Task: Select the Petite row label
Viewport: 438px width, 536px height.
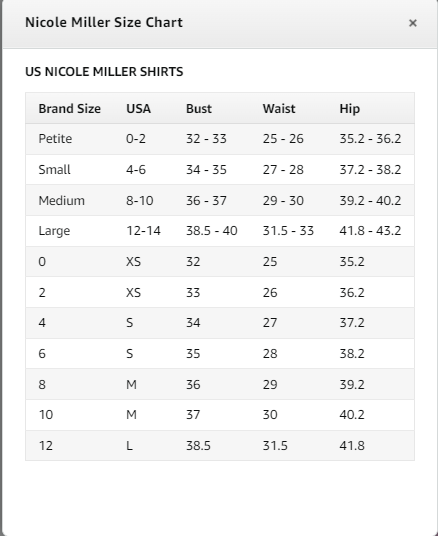Action: point(55,139)
